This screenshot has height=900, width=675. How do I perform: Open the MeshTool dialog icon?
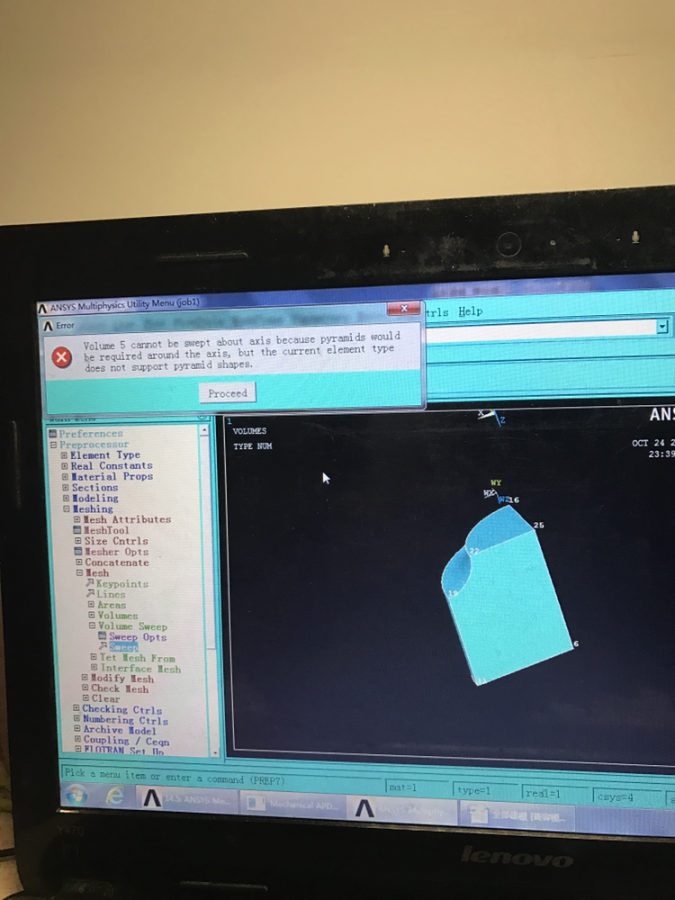[77, 530]
